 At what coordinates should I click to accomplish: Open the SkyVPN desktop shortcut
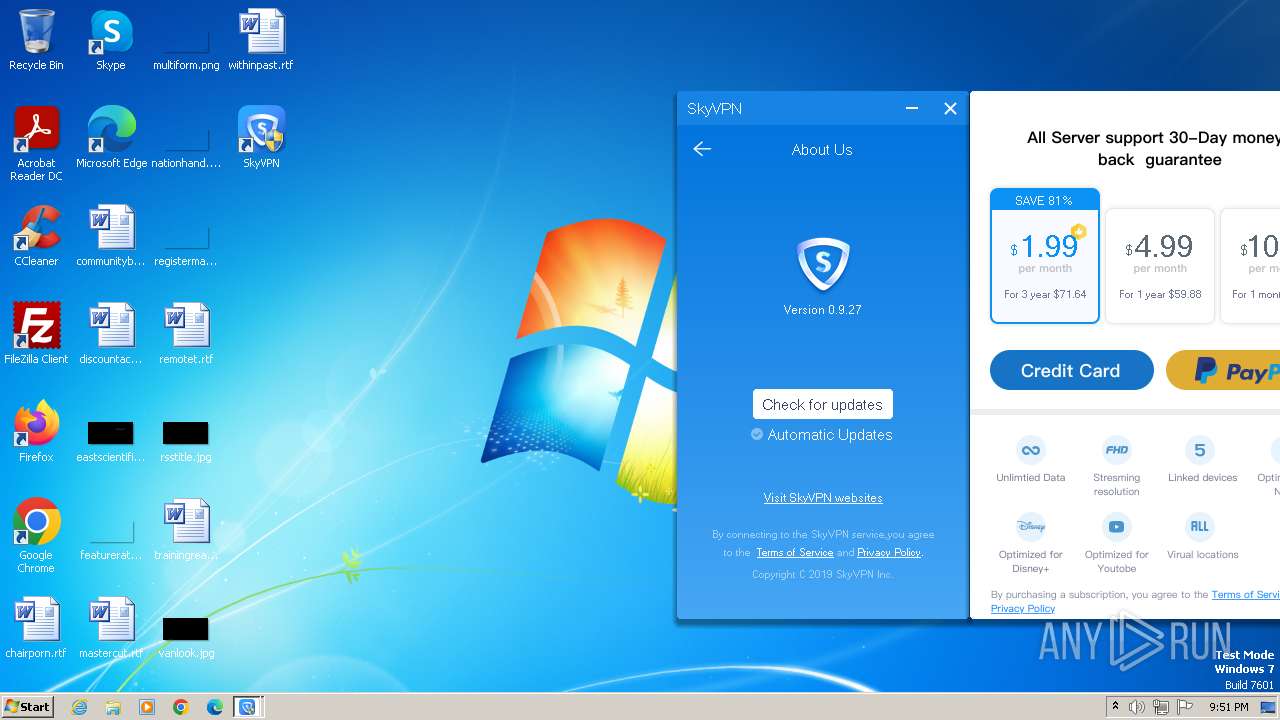[x=261, y=138]
